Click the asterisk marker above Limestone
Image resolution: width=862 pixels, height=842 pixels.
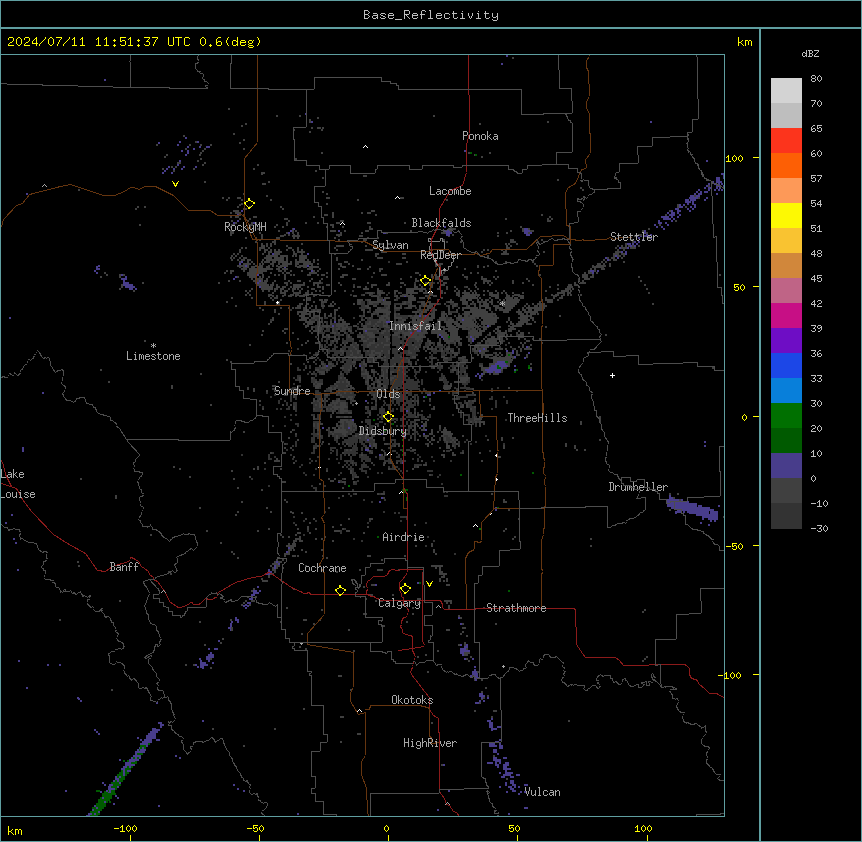pos(153,346)
